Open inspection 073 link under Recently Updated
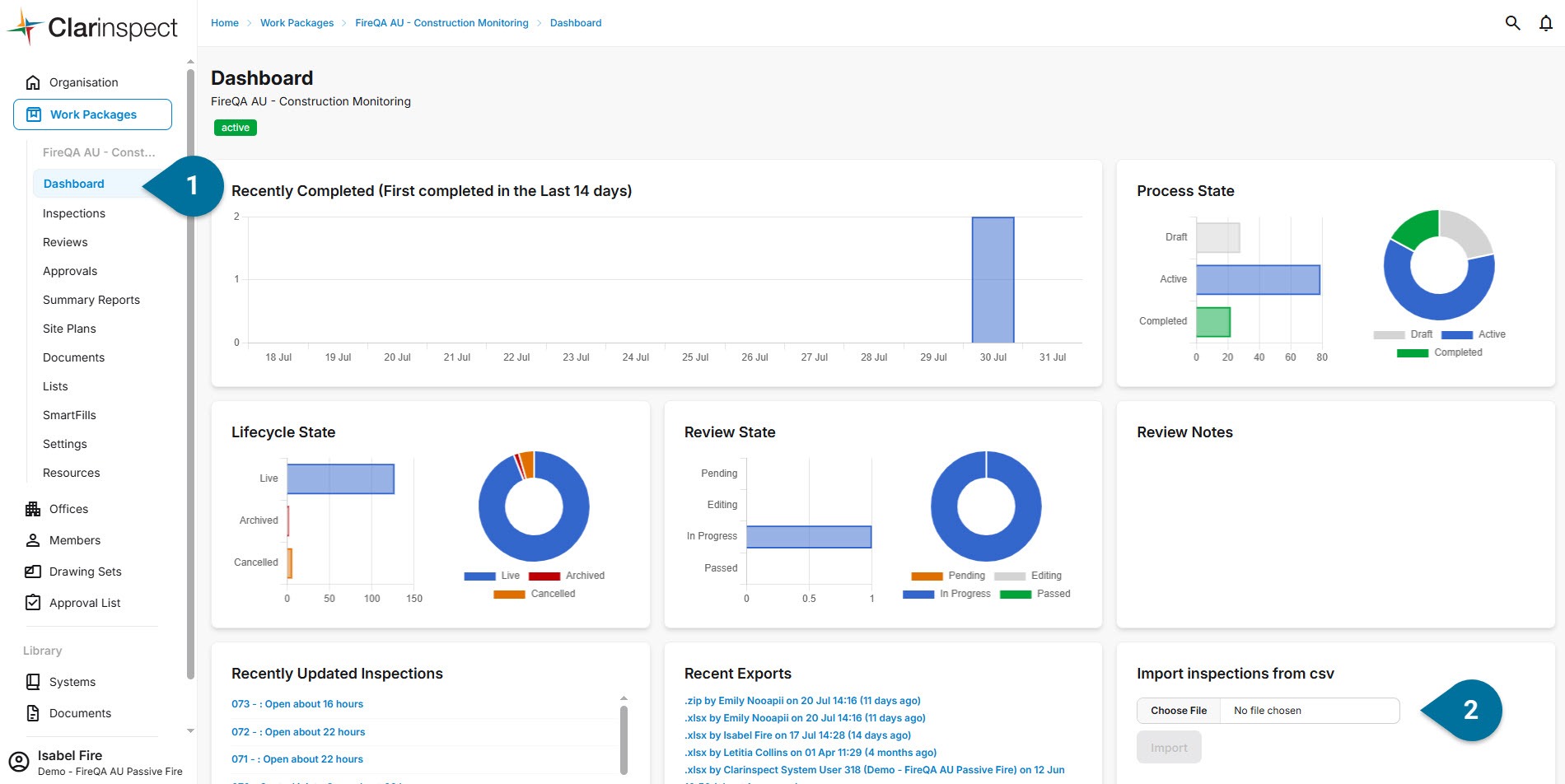 click(x=297, y=704)
